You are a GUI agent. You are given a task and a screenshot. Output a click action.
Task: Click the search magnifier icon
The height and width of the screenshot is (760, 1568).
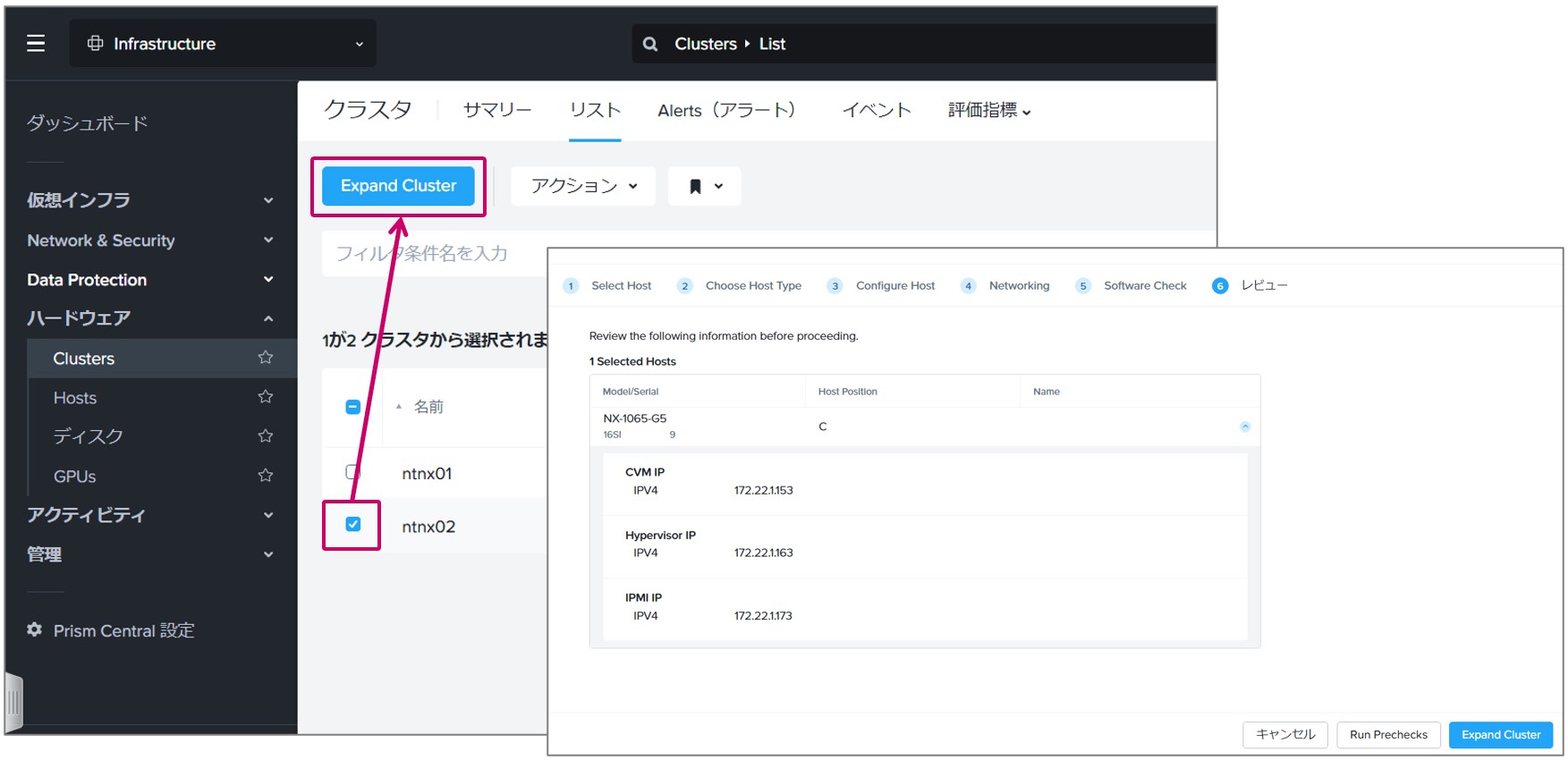650,44
